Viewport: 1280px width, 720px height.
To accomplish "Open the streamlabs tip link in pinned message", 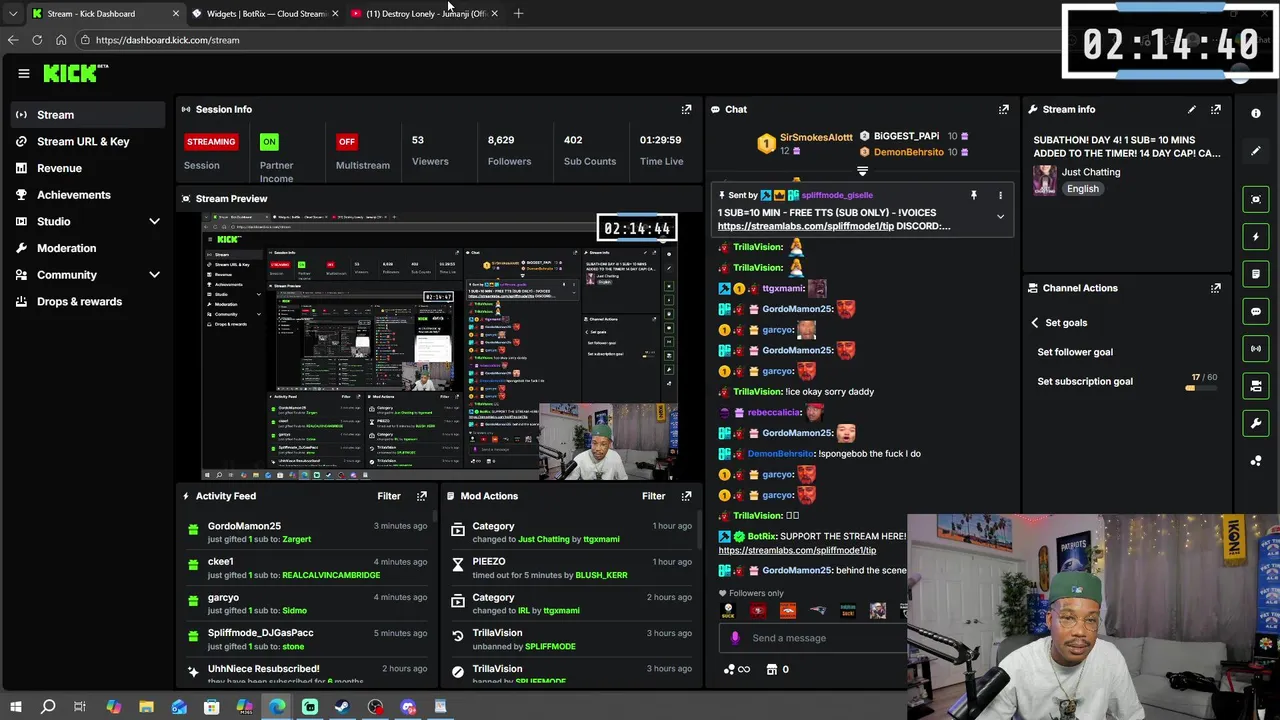I will pyautogui.click(x=805, y=227).
